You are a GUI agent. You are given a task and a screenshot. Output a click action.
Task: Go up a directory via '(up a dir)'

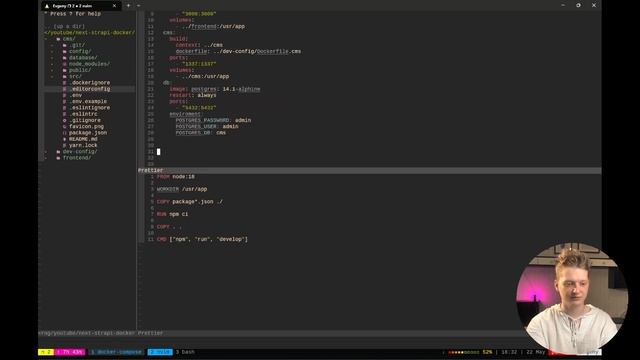pos(69,26)
